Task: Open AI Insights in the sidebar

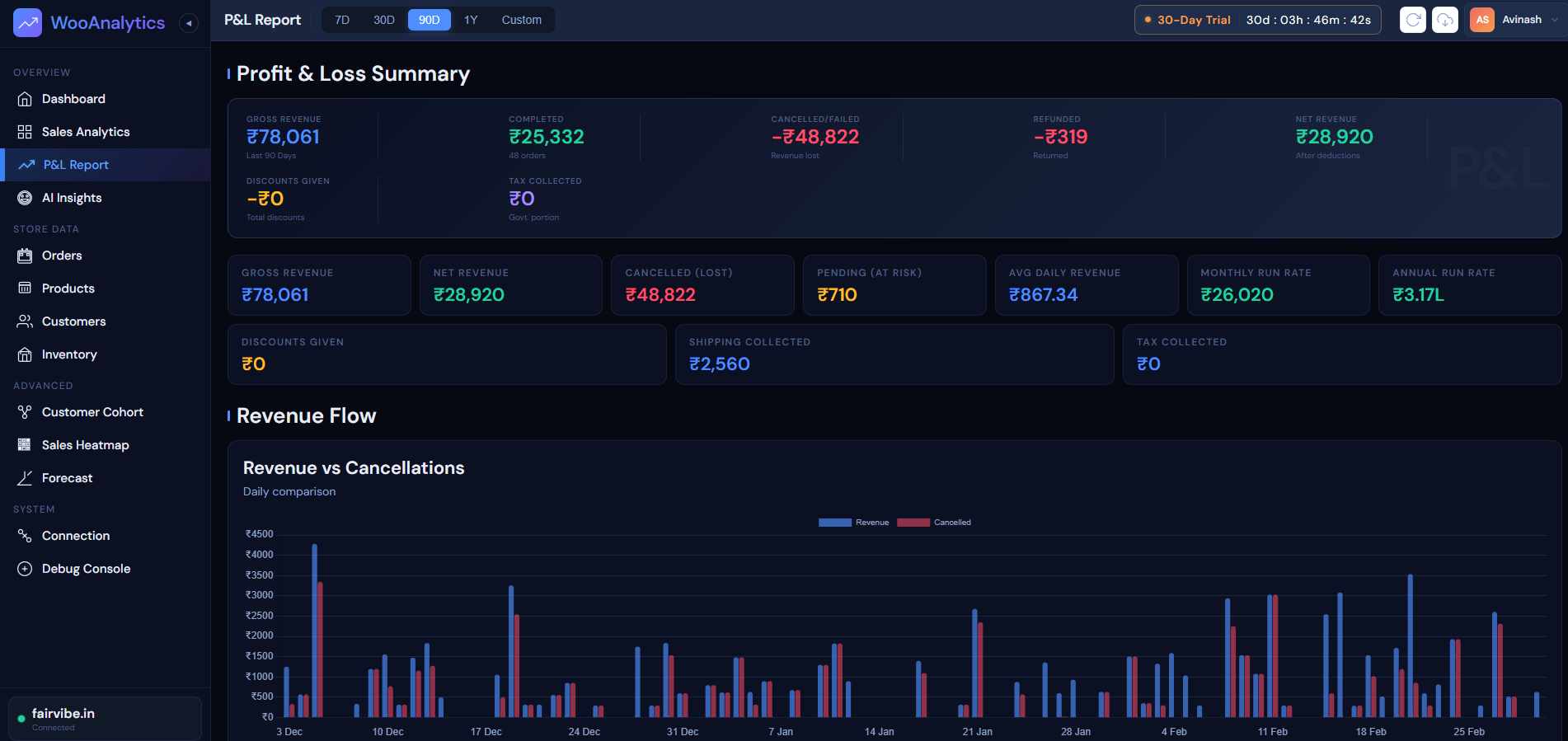Action: click(72, 198)
